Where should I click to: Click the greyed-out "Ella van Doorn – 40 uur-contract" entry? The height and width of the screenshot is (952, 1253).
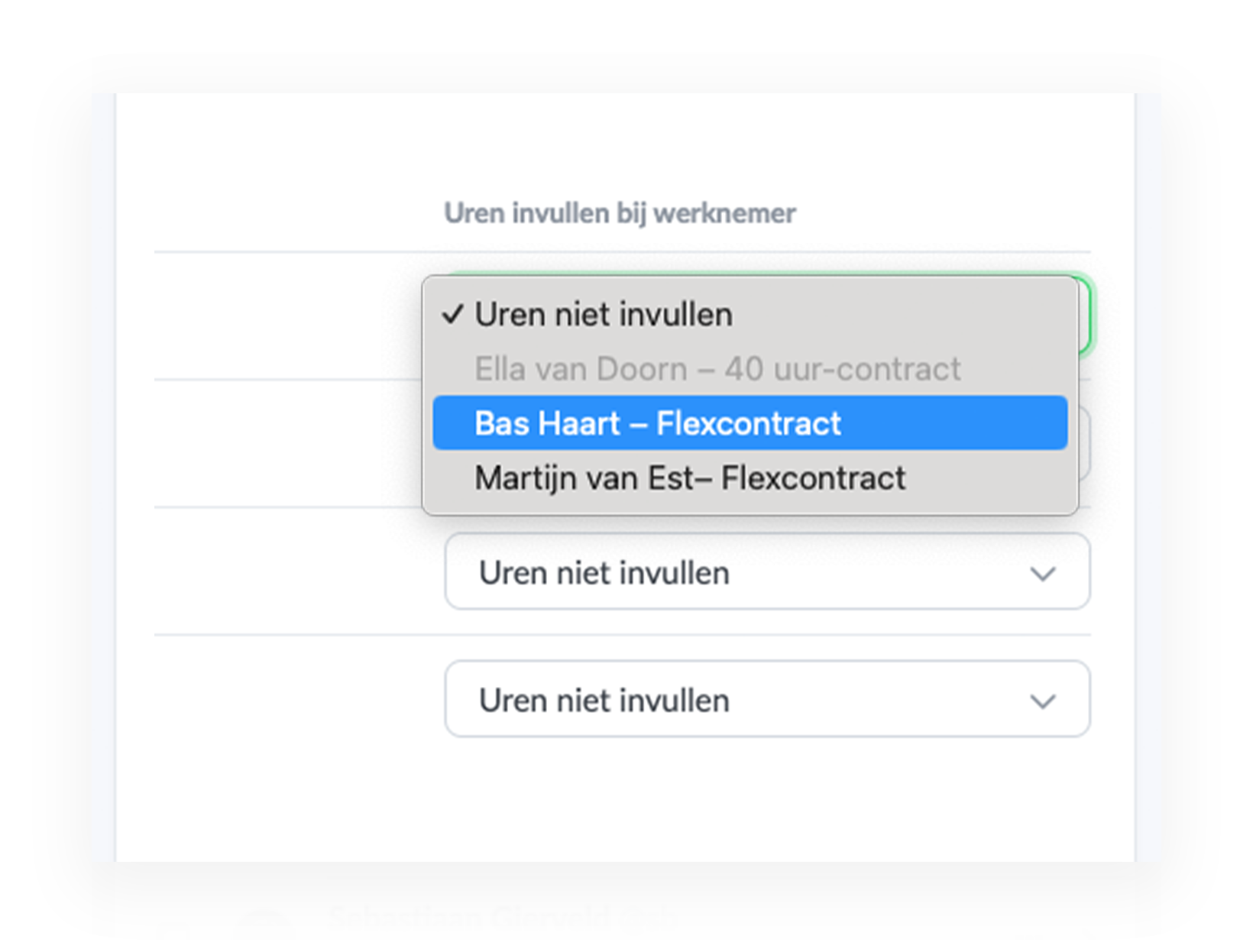click(718, 368)
